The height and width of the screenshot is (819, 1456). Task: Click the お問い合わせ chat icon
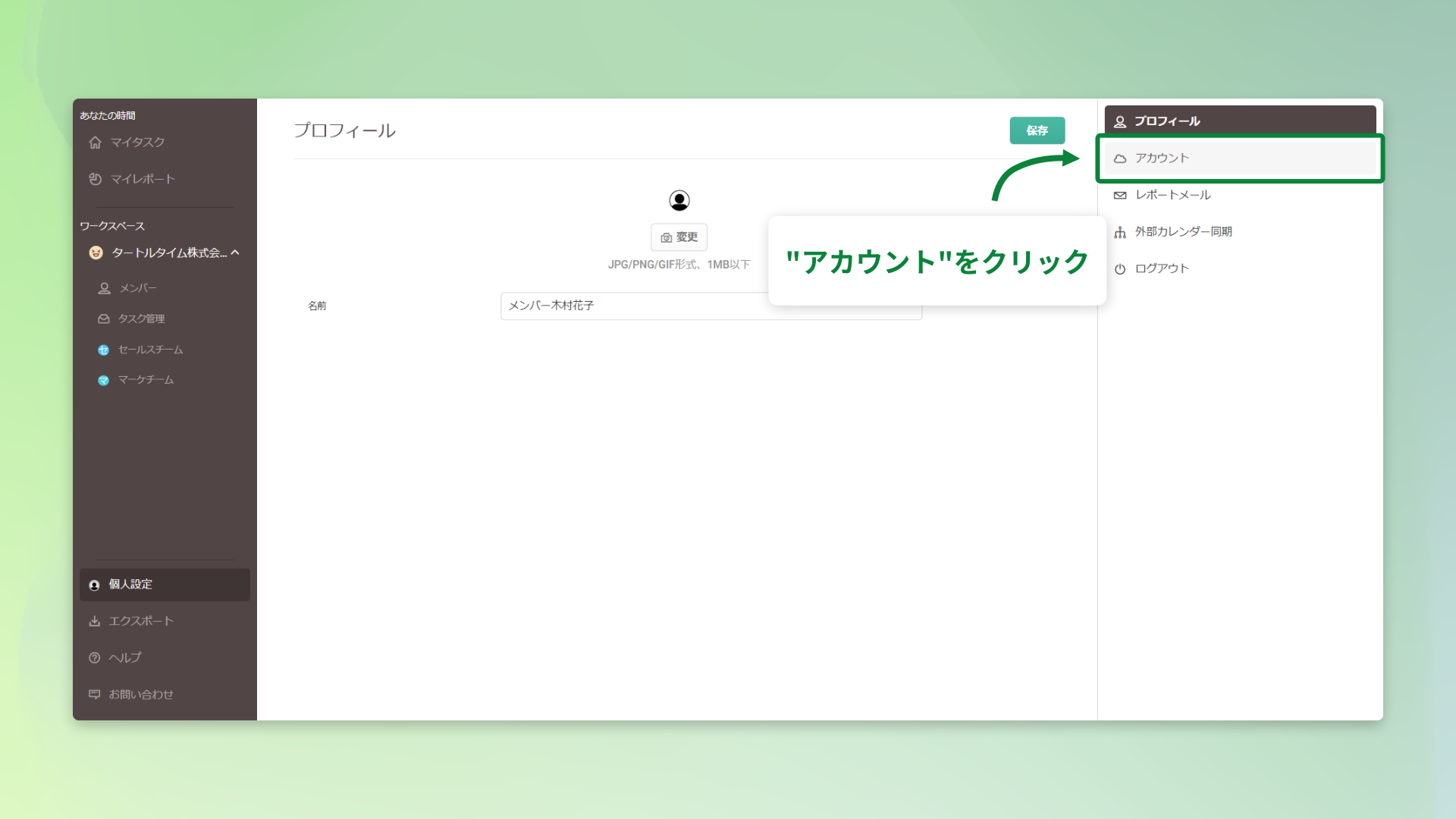[94, 695]
